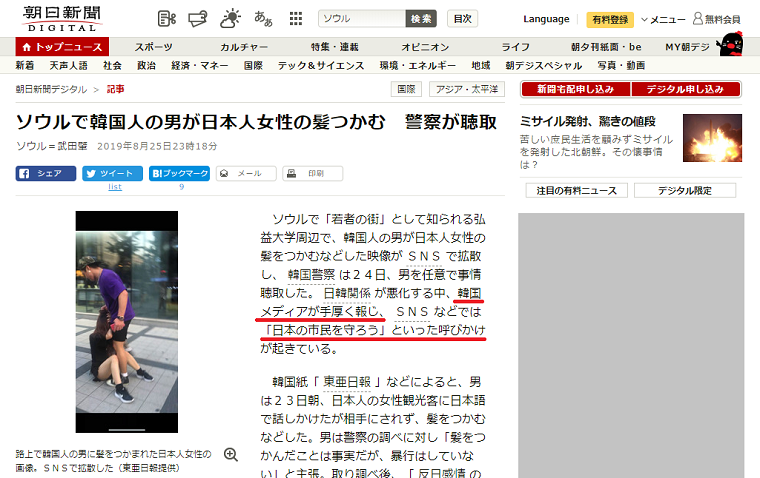Open the weather sun icon
760x478 pixels.
(230, 18)
